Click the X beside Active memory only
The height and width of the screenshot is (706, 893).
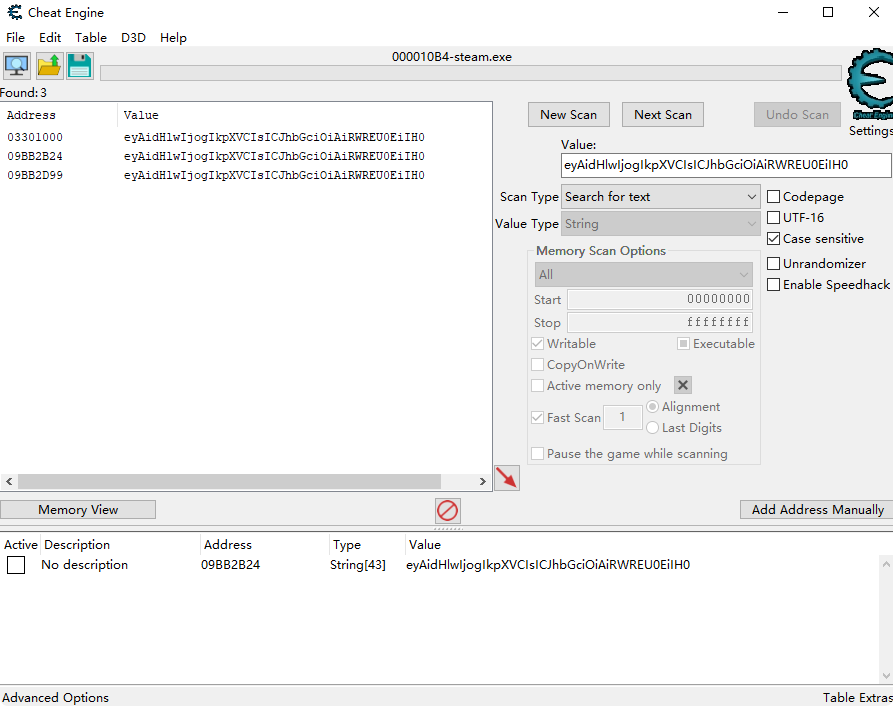tap(682, 385)
